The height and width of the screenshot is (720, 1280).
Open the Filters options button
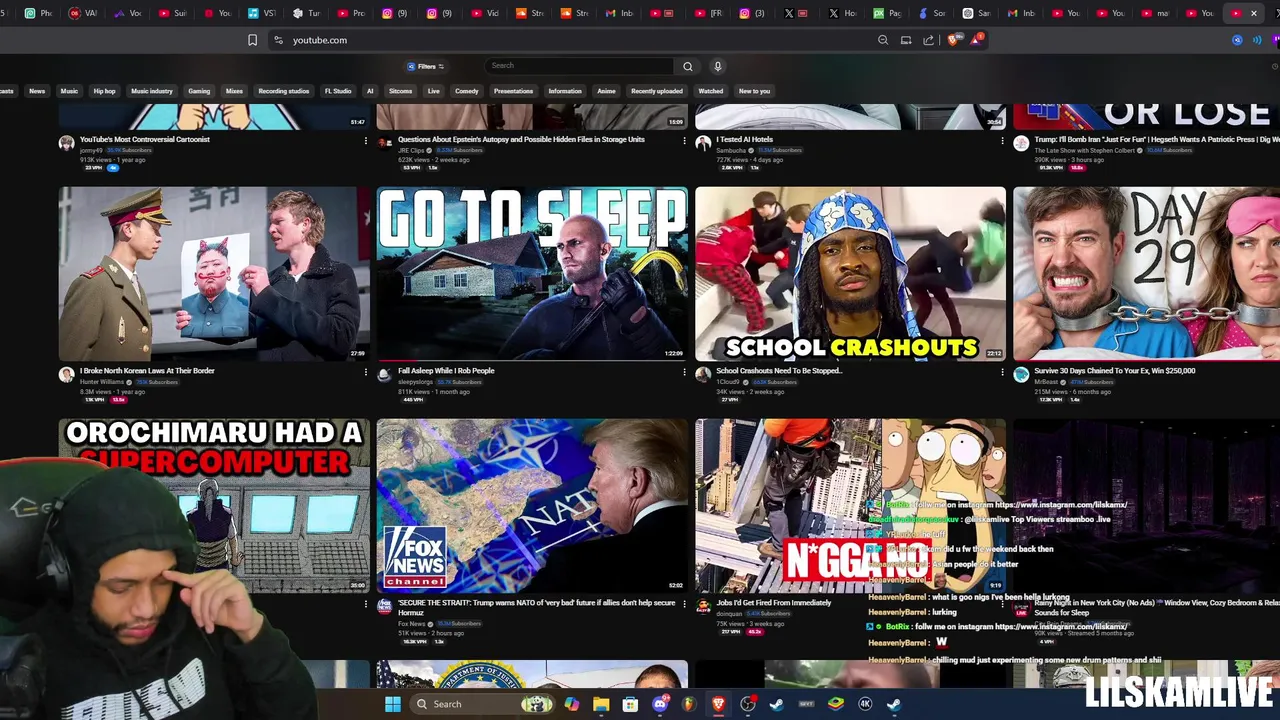click(426, 66)
